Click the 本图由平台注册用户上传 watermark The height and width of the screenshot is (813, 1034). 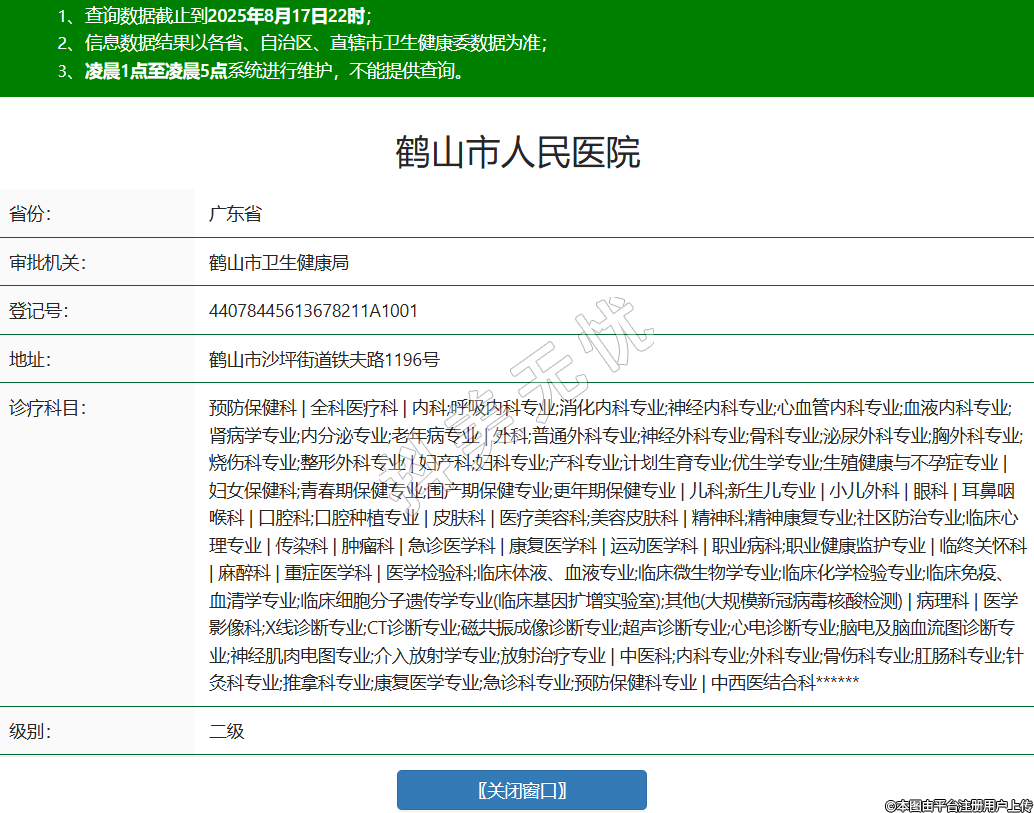tap(957, 804)
